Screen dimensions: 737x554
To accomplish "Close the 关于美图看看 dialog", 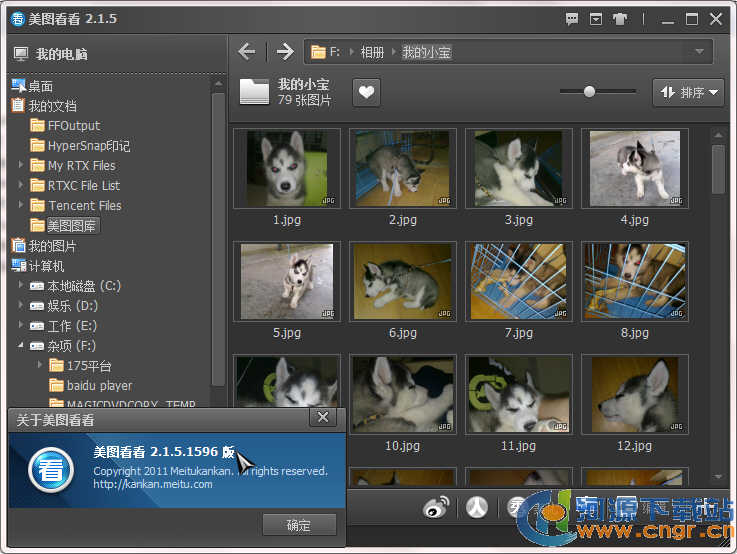I will 321,417.
